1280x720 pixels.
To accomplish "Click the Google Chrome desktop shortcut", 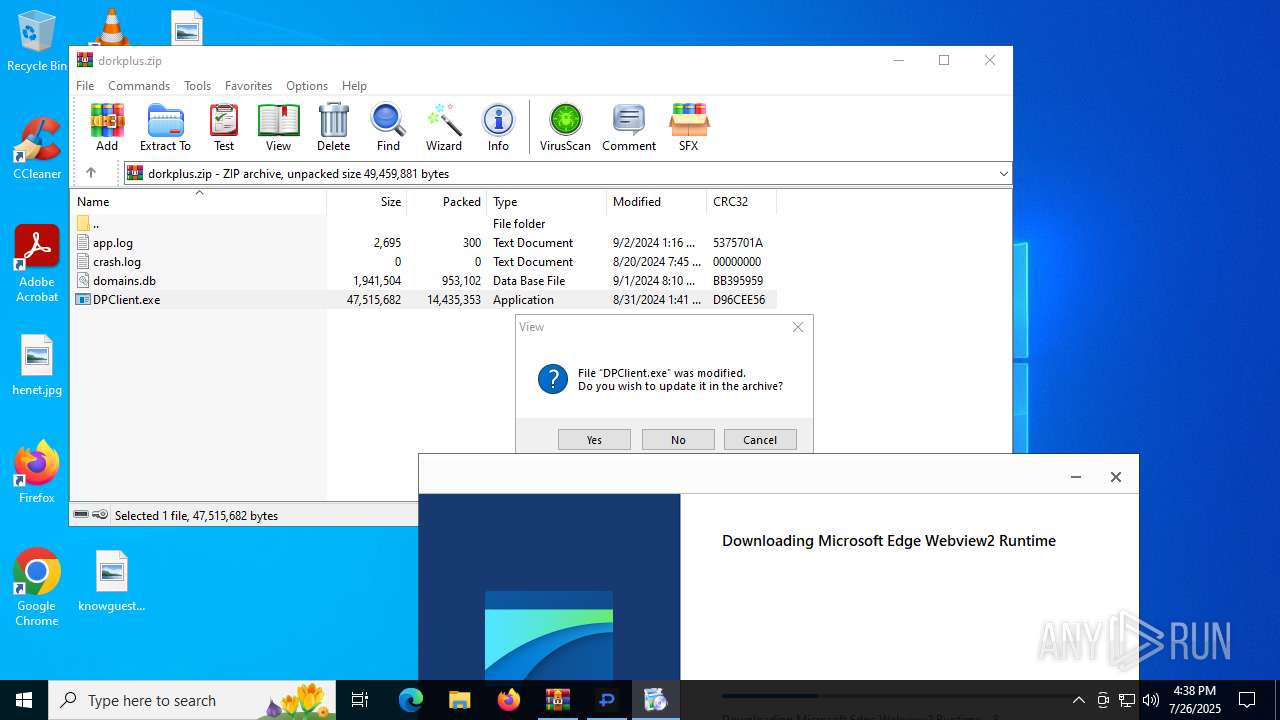I will [37, 587].
